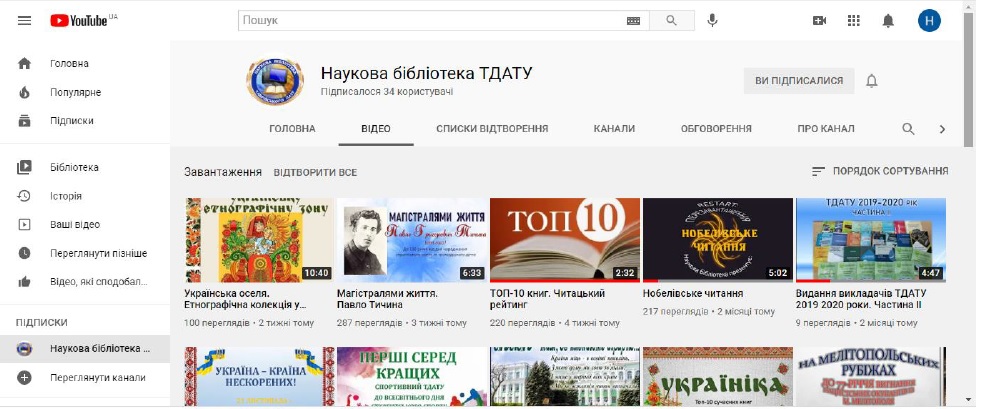983x409 pixels.
Task: Click the plus icon for browsing channels
Action: [24, 378]
